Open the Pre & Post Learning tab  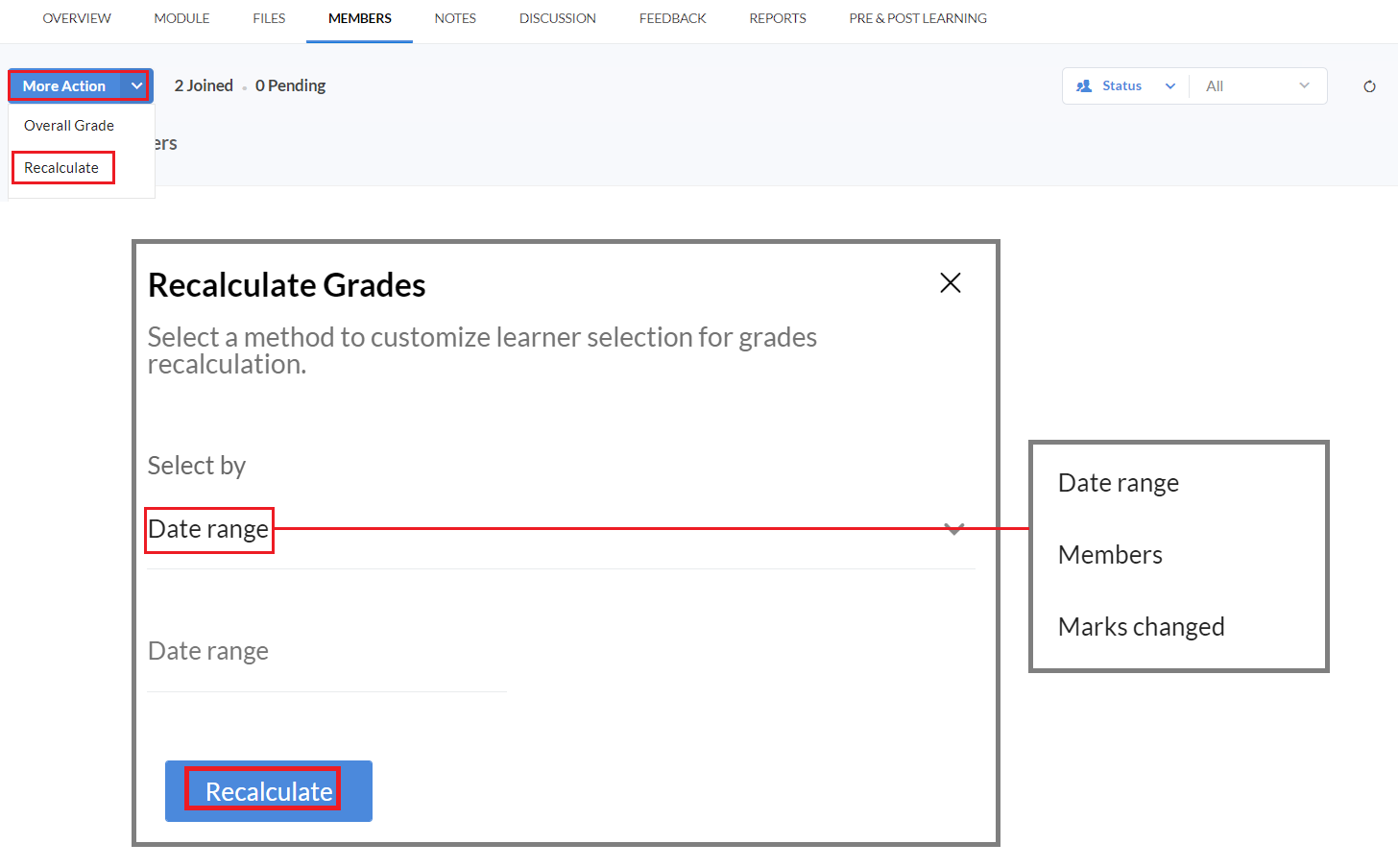[x=918, y=18]
